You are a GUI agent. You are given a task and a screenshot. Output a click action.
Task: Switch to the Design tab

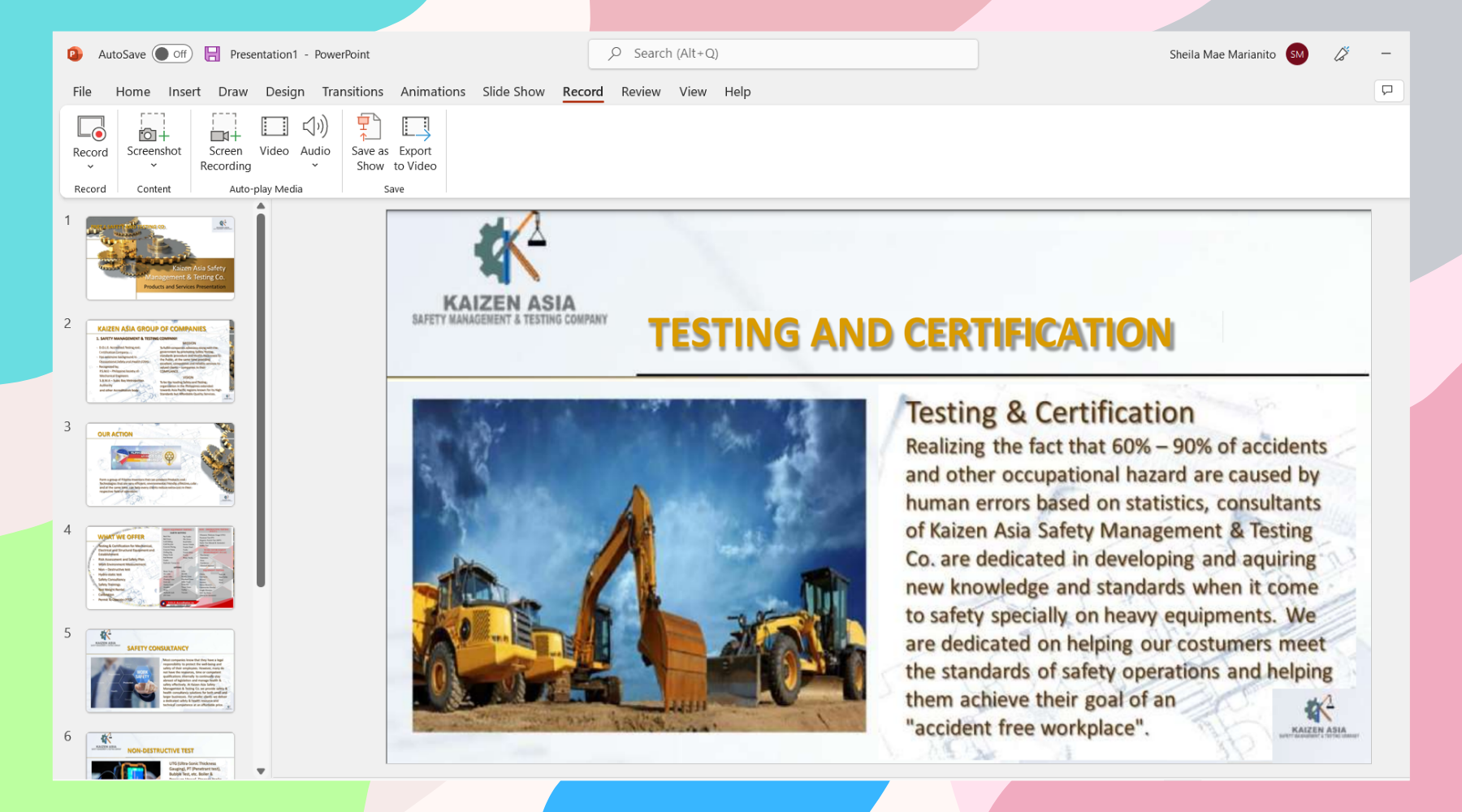pos(285,92)
